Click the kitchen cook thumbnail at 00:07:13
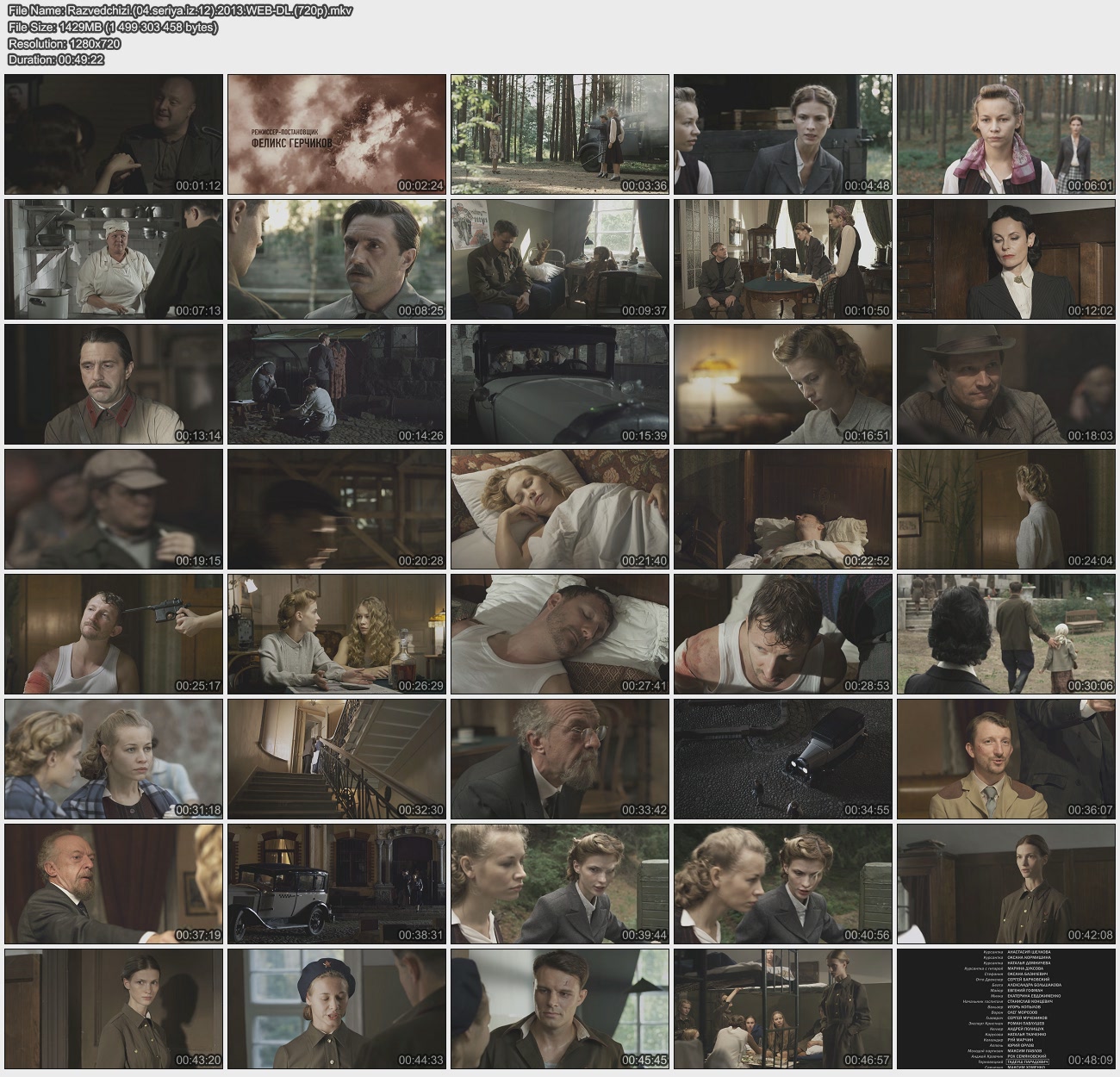 (x=114, y=259)
